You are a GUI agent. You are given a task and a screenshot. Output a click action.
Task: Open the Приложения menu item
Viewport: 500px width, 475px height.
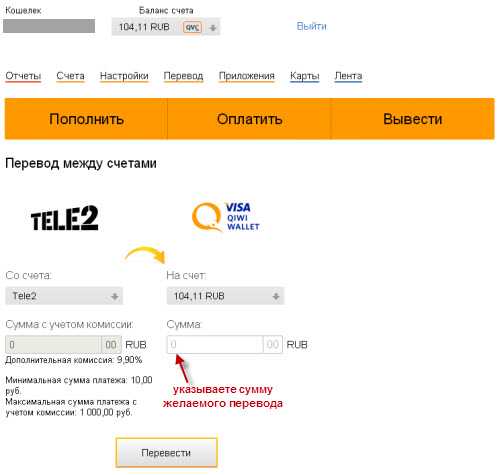[247, 76]
